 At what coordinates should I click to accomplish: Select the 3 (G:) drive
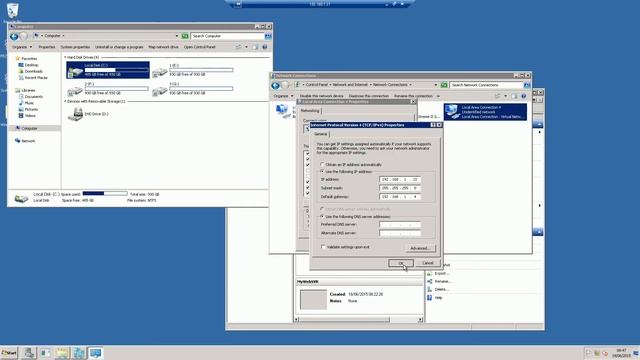(193, 89)
